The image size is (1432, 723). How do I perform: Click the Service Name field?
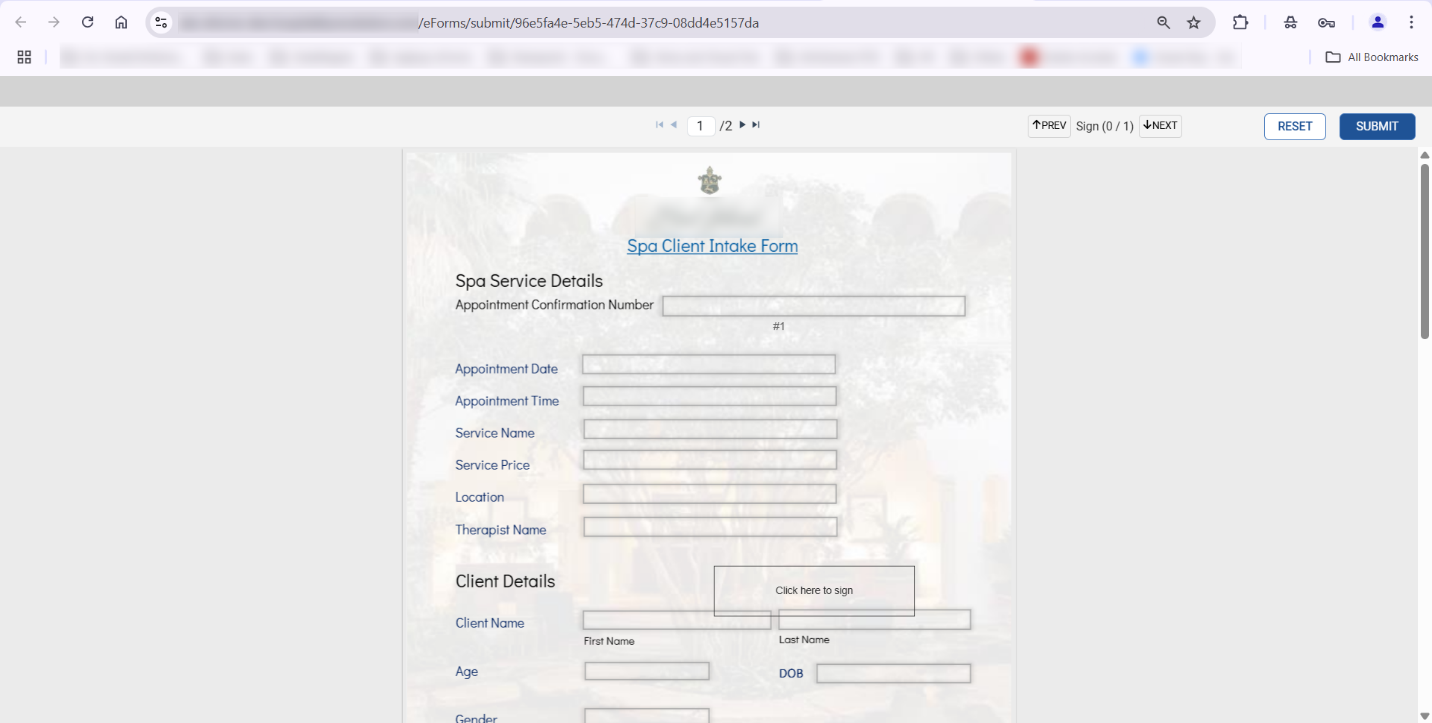(710, 429)
